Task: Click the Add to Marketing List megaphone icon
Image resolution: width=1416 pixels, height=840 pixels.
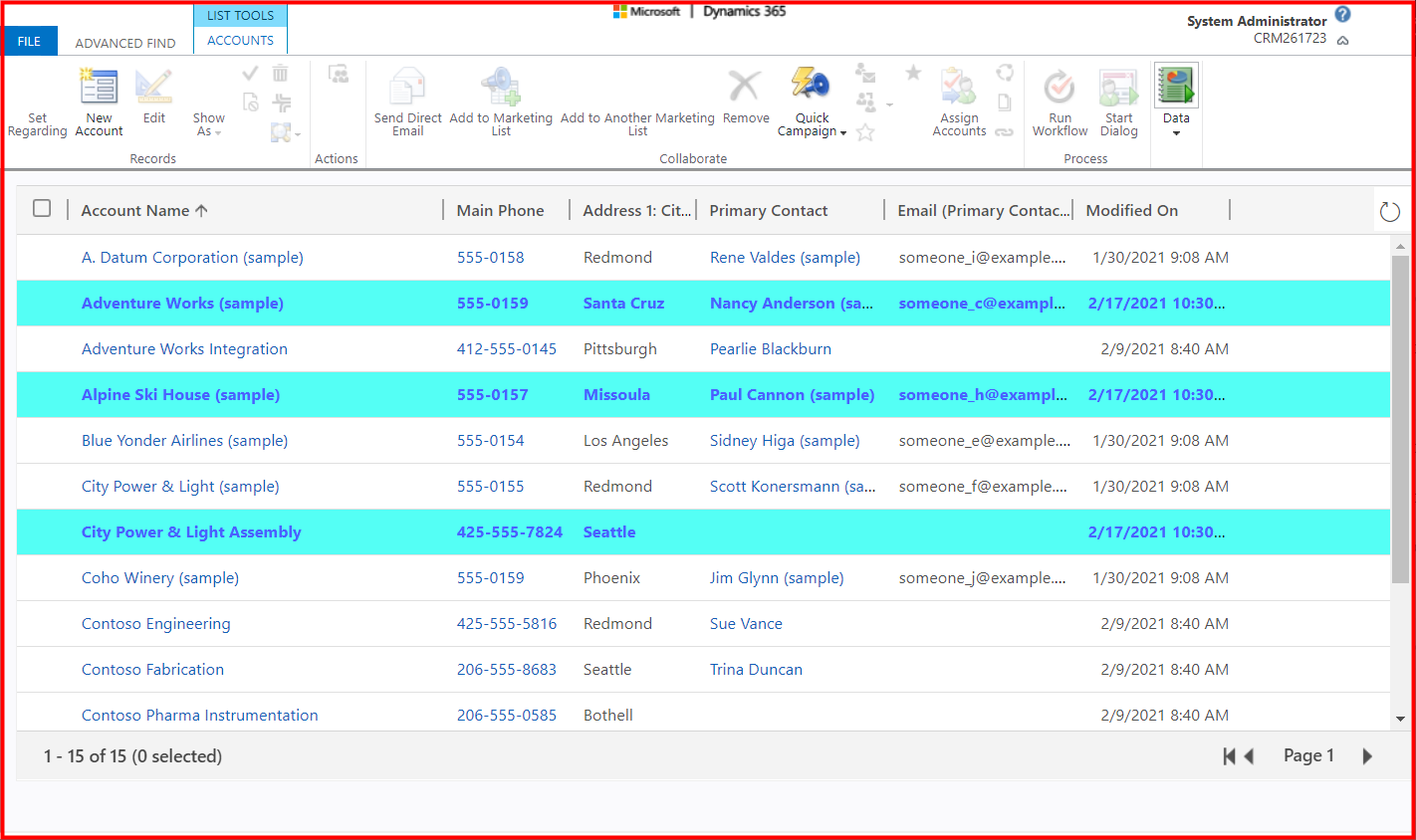Action: (x=501, y=88)
